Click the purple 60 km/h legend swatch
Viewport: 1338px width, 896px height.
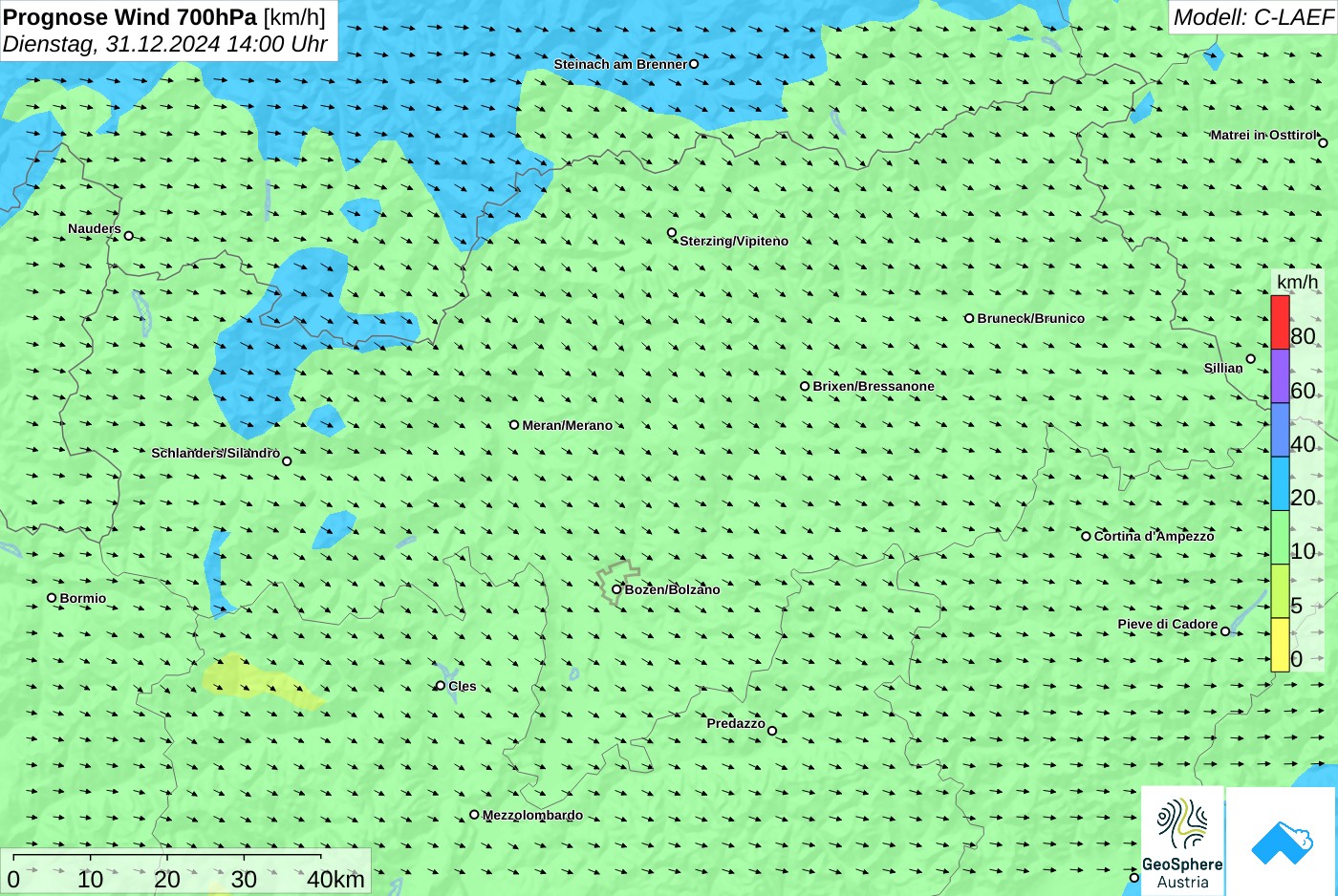point(1280,376)
